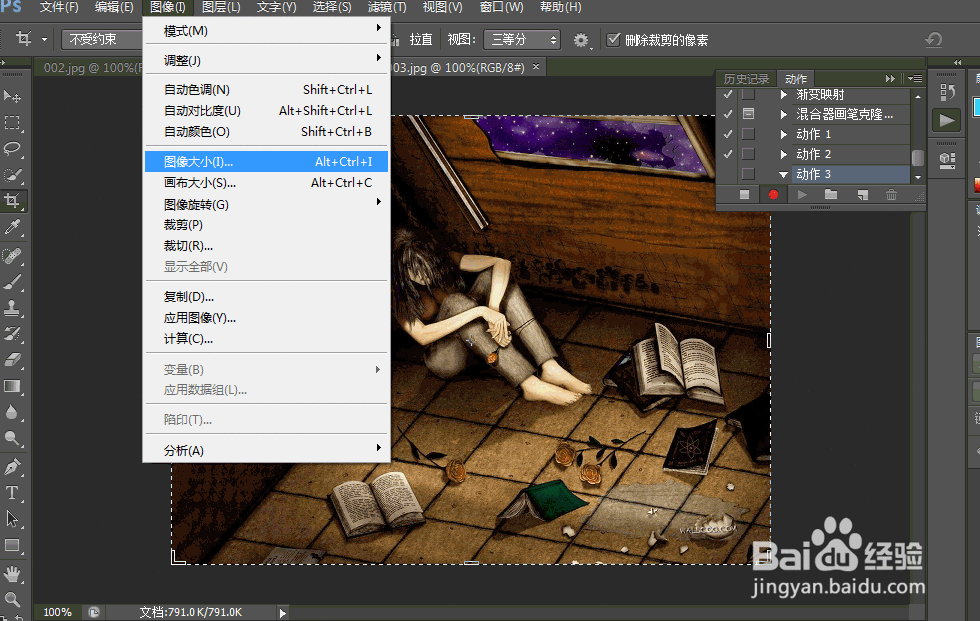Choose 自动色调(N) menu item

click(266, 90)
